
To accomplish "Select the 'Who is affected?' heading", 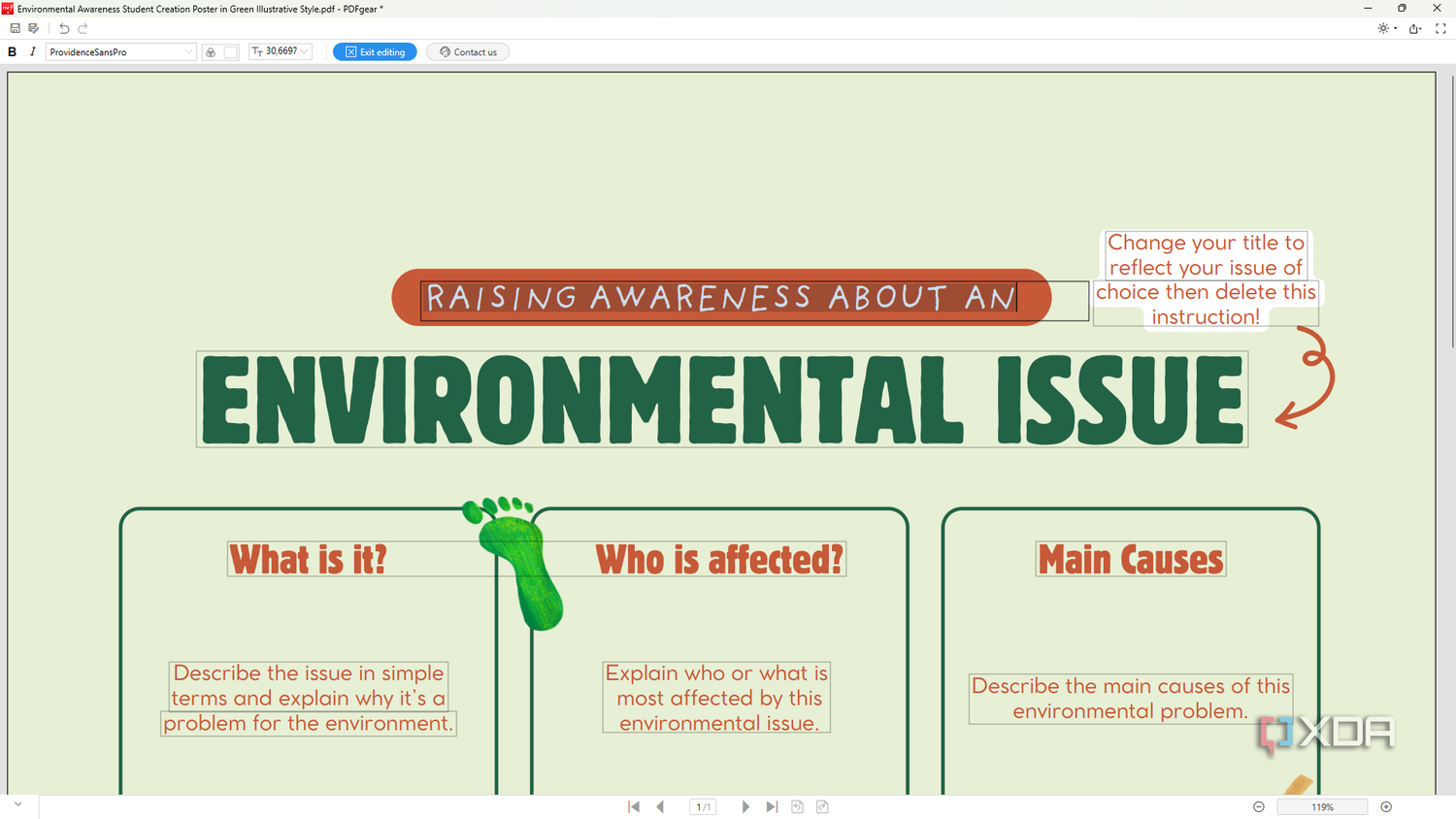I will click(719, 560).
